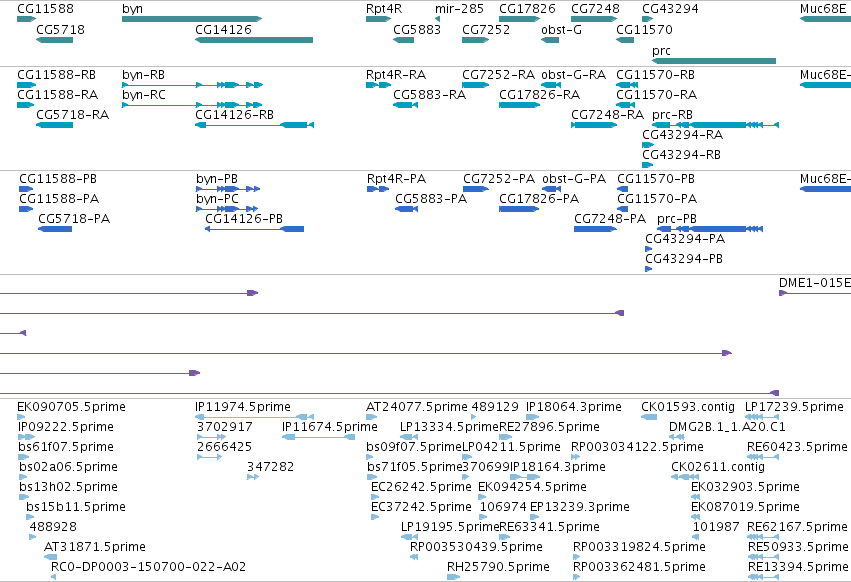851x582 pixels.
Task: Click protein CG5718-PA
Action: tap(55, 229)
